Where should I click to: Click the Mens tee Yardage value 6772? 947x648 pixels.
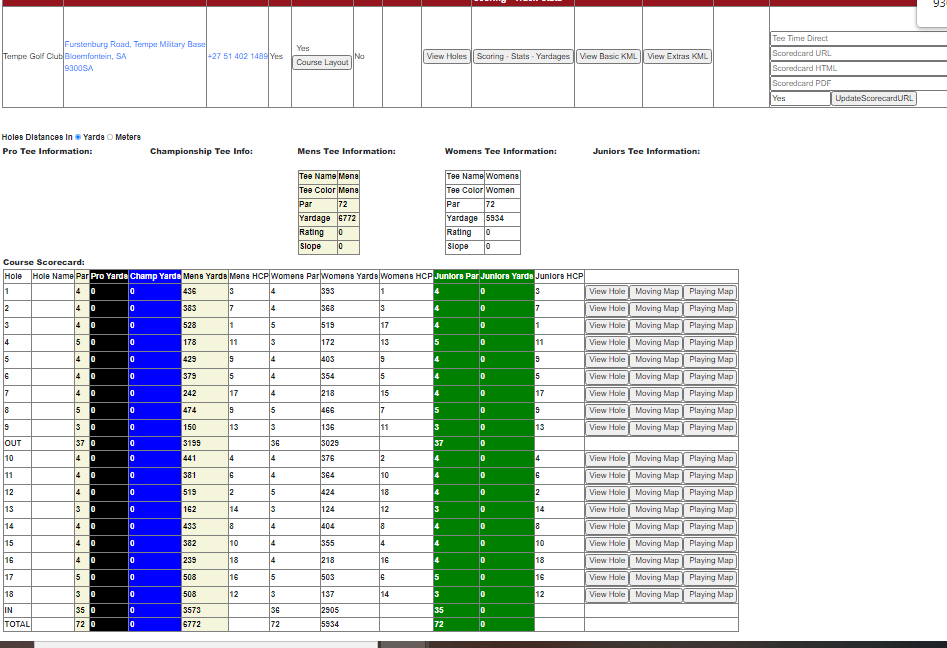348,219
